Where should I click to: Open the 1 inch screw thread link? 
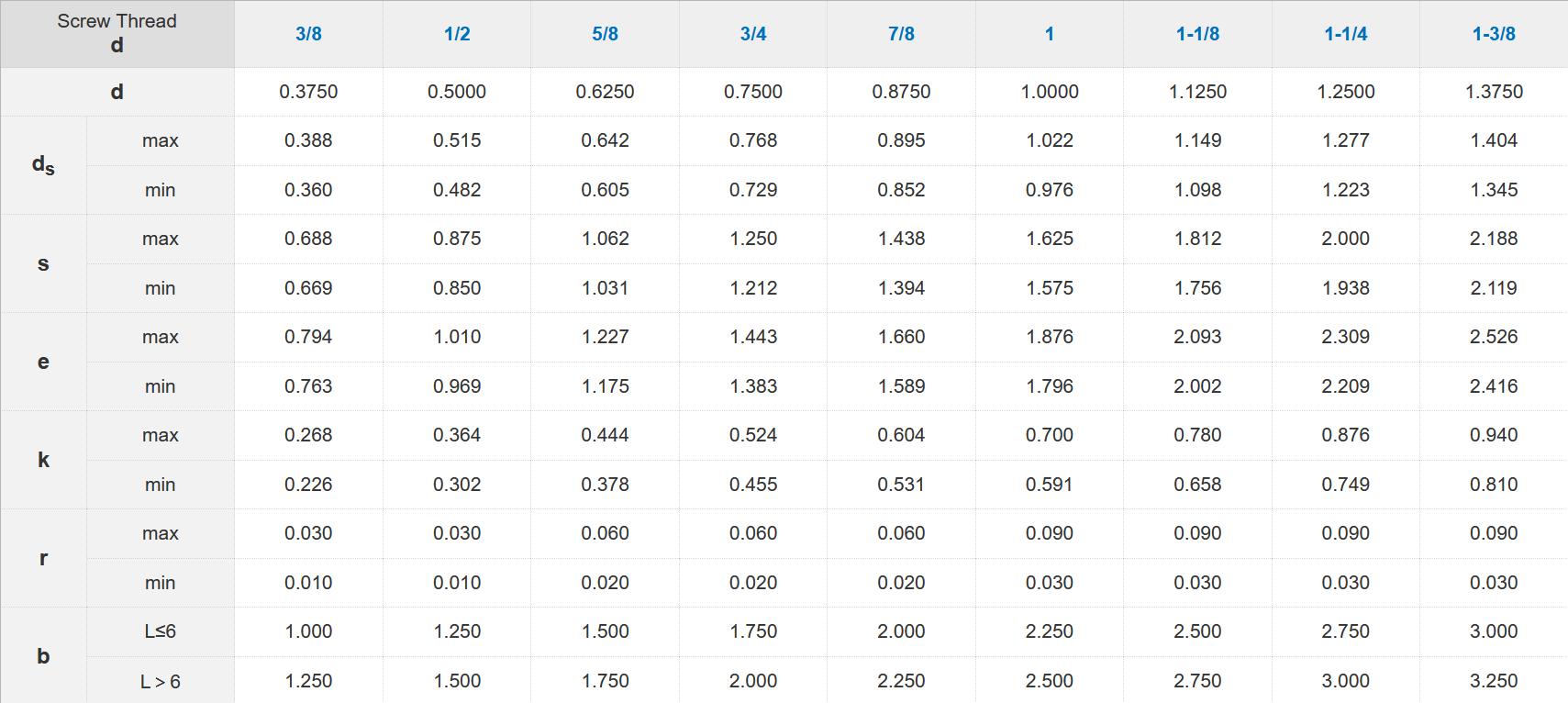pyautogui.click(x=1050, y=34)
